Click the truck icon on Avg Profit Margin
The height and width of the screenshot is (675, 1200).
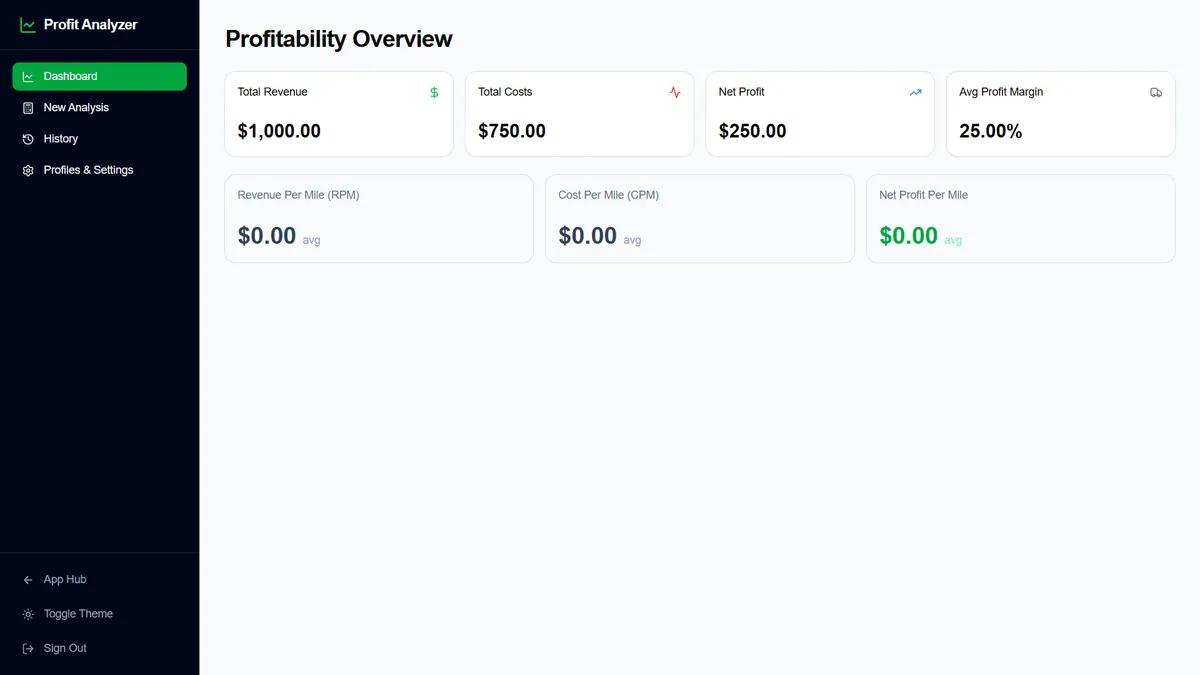tap(1156, 92)
